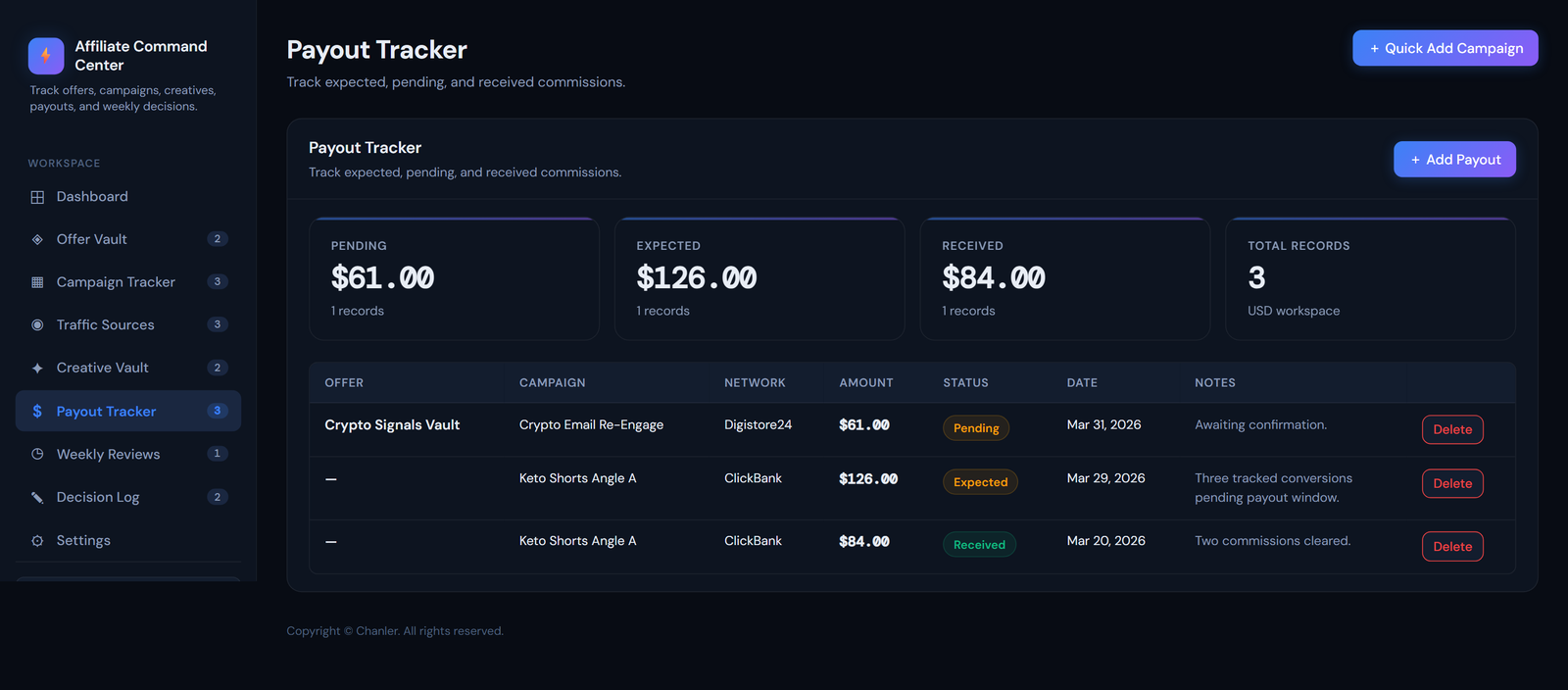1568x690 pixels.
Task: Click the Mar 31, 2026 date cell
Action: 1103,425
